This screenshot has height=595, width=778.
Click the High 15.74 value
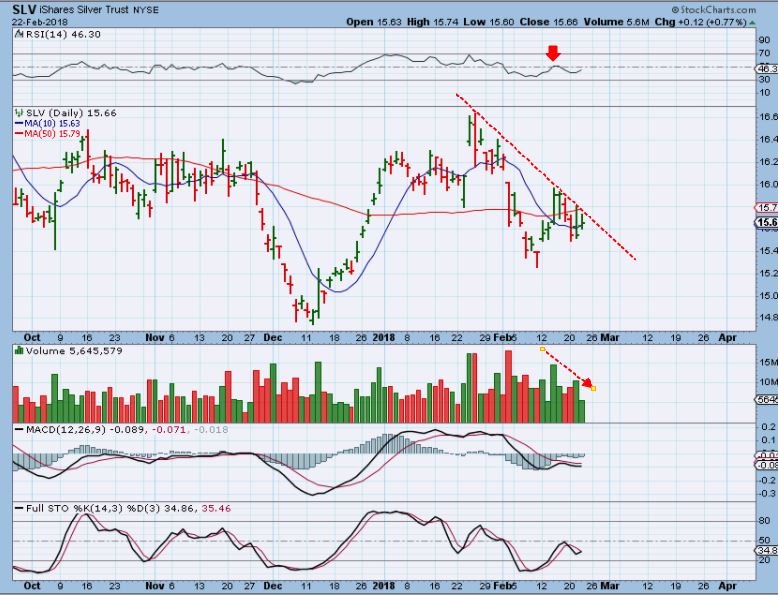433,22
